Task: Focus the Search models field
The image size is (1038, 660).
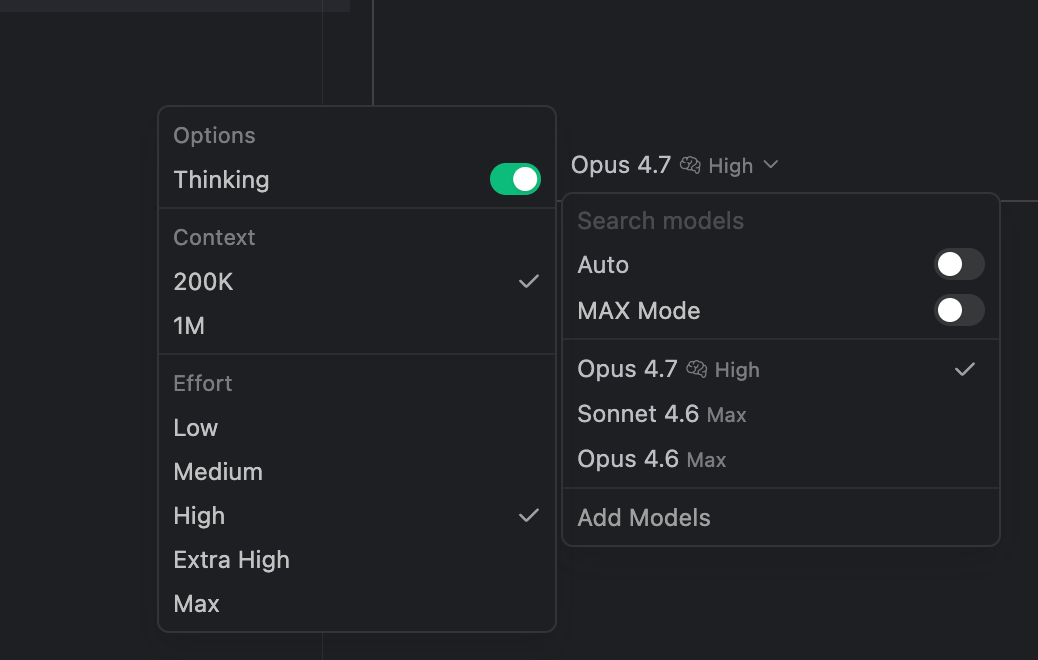Action: click(780, 220)
